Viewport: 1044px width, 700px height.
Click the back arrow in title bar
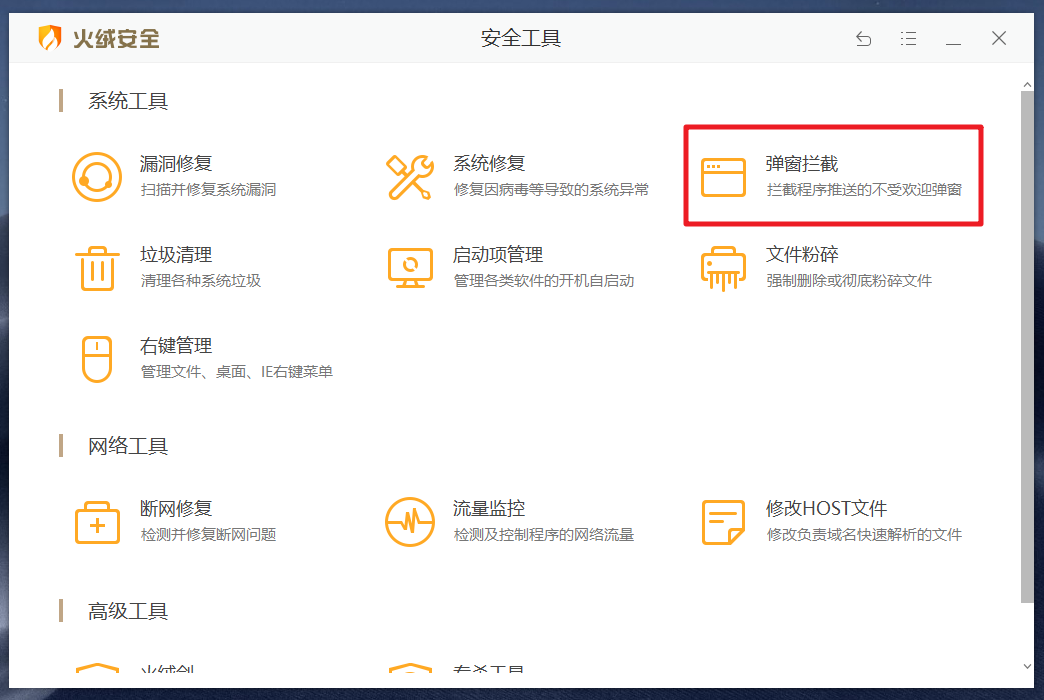(x=864, y=39)
